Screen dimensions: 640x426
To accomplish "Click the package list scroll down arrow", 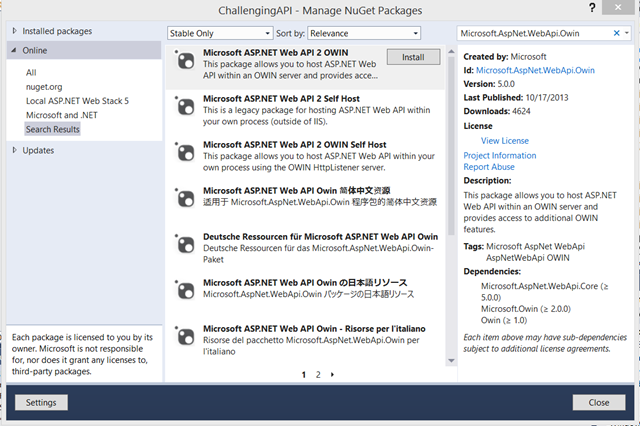I will tap(451, 360).
